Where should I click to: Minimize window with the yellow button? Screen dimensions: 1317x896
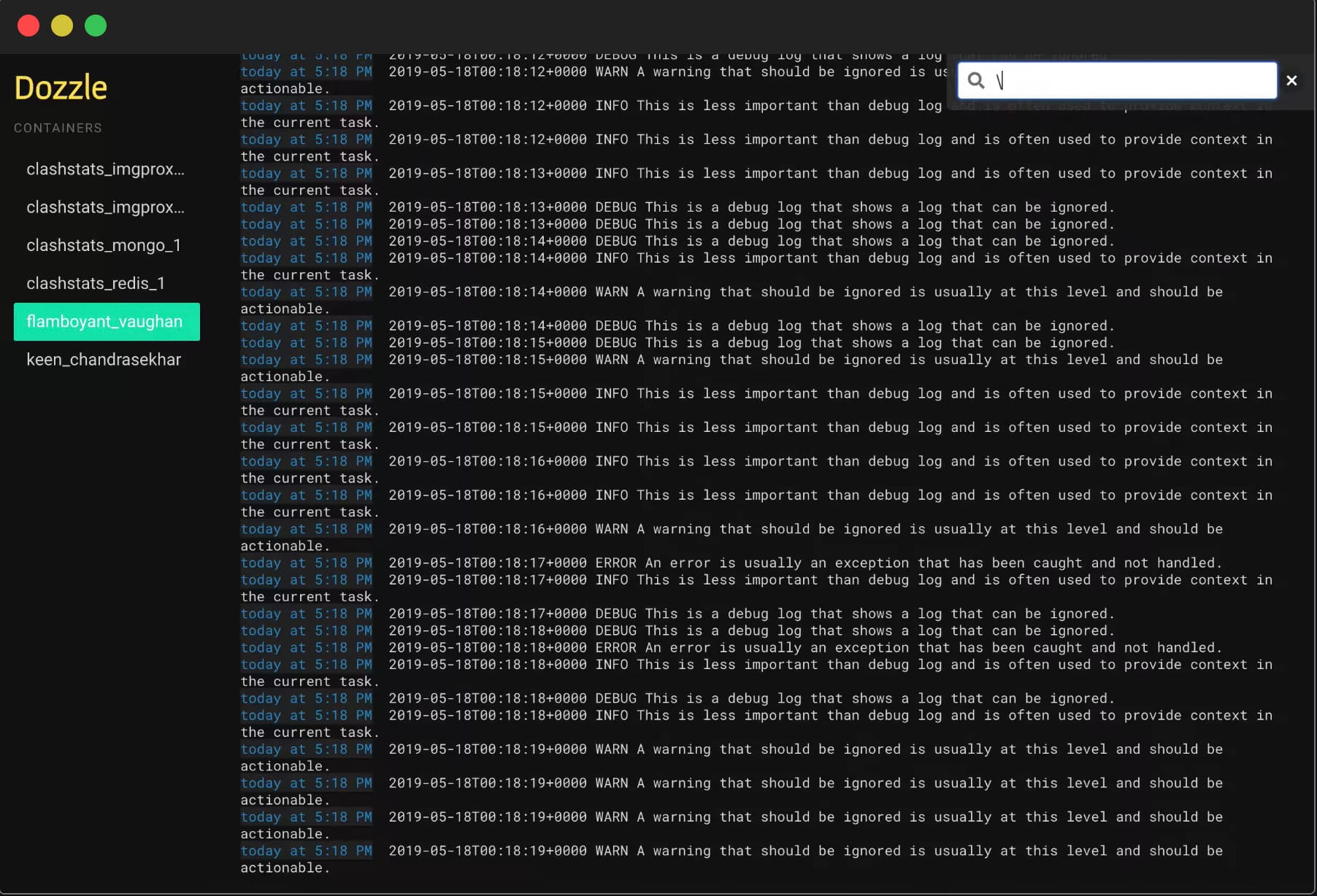62,26
